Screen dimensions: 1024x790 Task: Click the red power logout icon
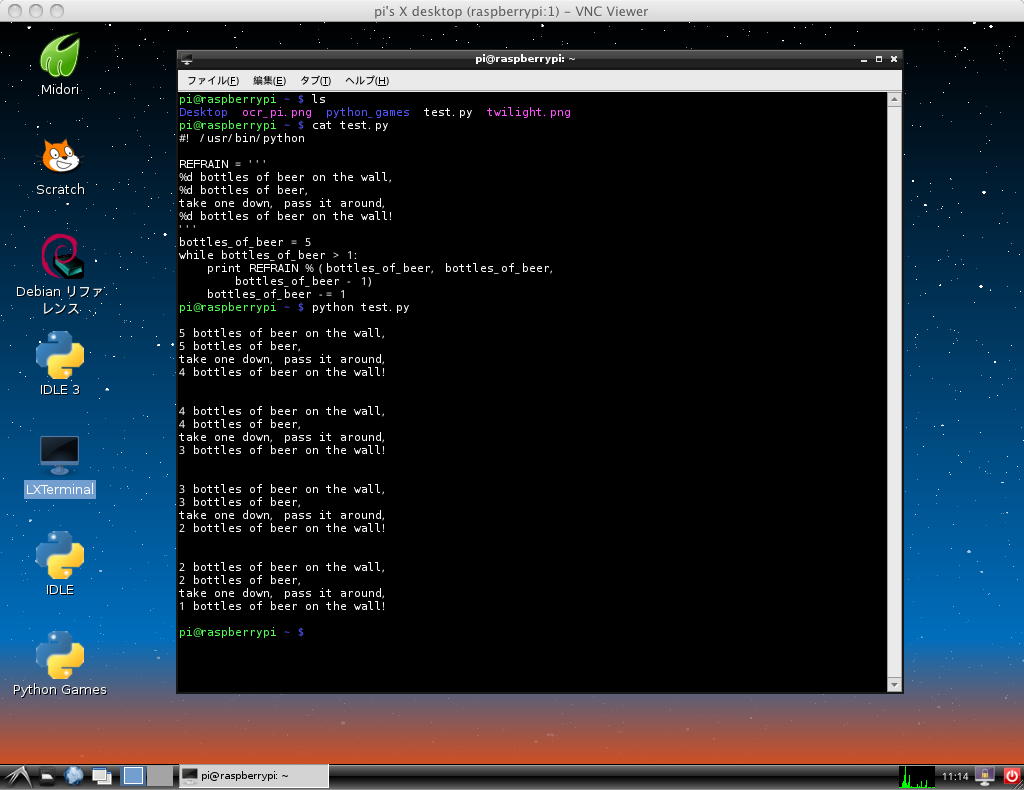point(1011,776)
